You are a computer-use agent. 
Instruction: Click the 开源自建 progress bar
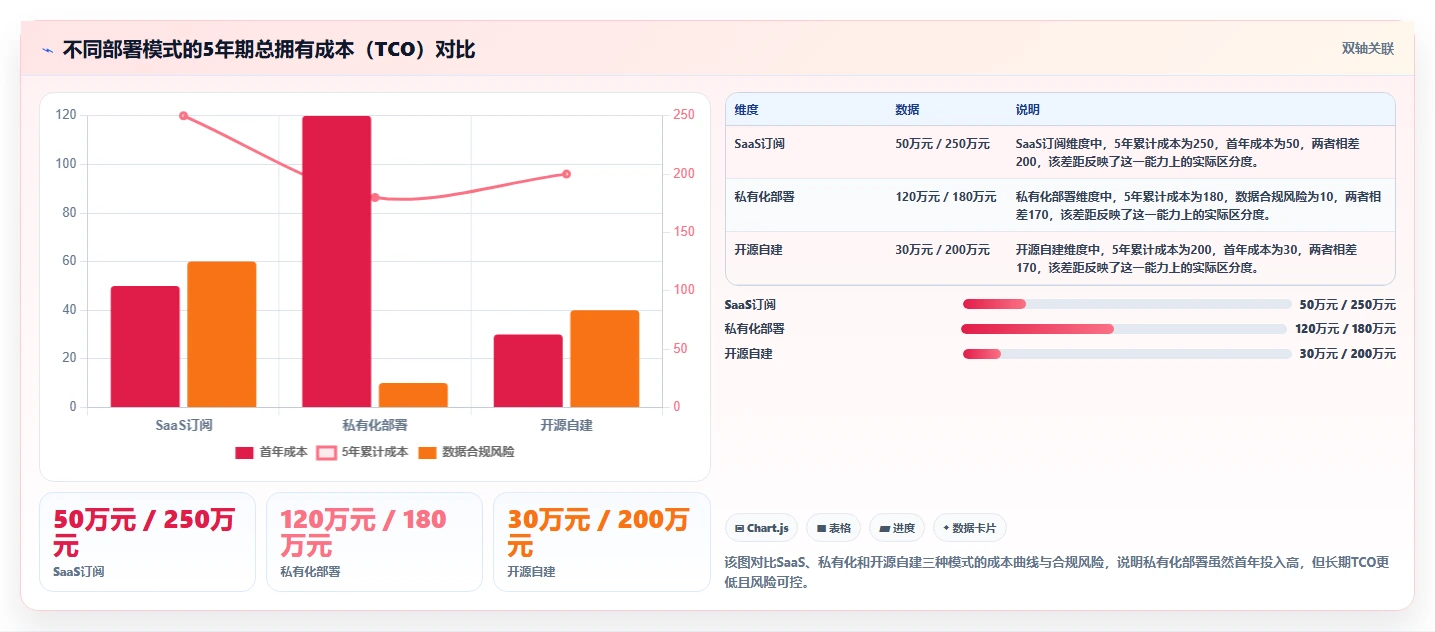(x=1127, y=354)
